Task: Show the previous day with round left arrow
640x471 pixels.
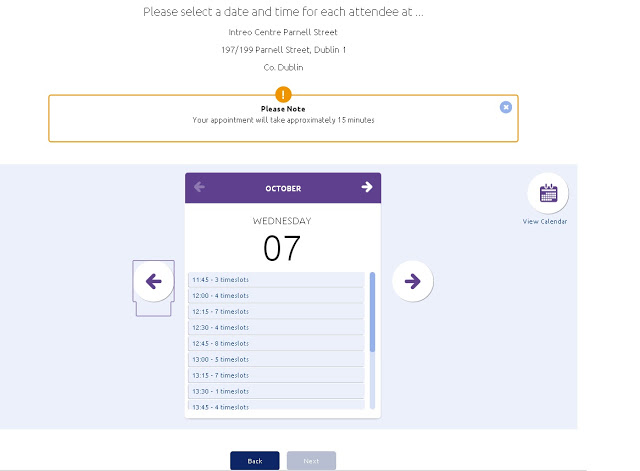Action: coord(154,282)
